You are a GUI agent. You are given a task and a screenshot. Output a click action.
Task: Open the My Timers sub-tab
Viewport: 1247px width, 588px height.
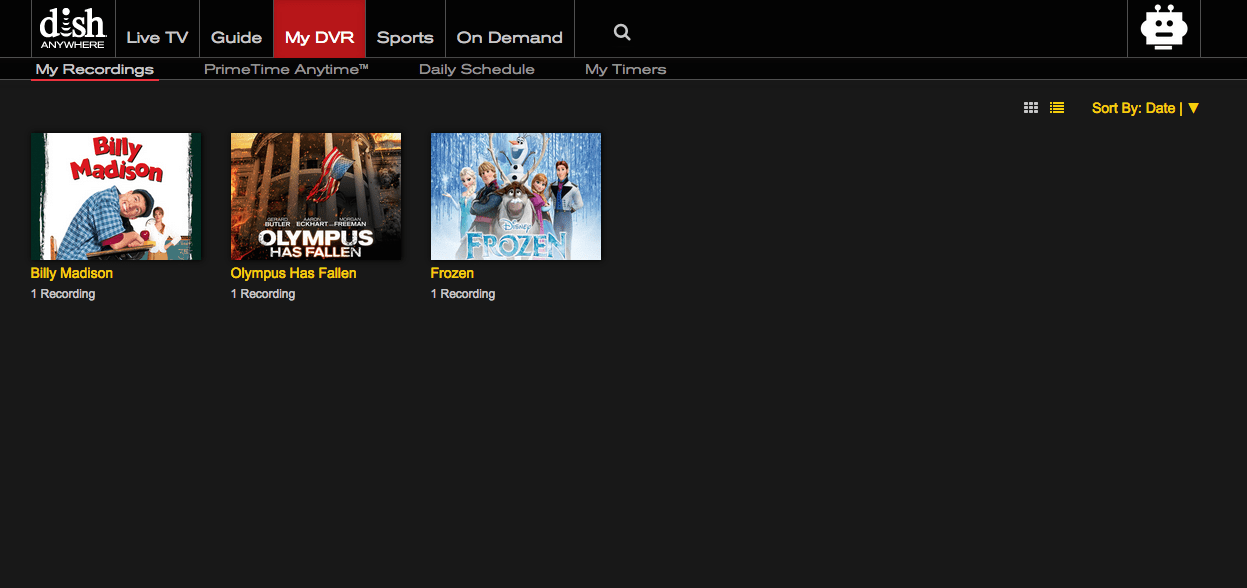pyautogui.click(x=625, y=69)
